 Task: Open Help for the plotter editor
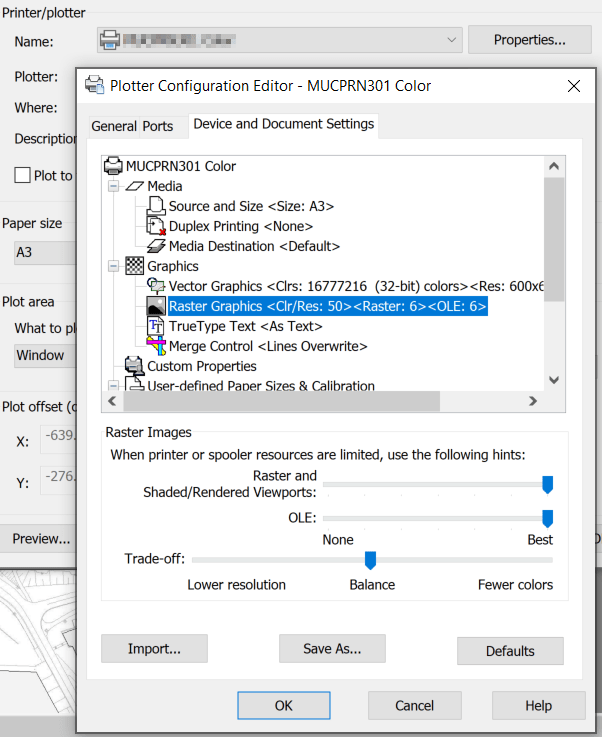[x=539, y=705]
